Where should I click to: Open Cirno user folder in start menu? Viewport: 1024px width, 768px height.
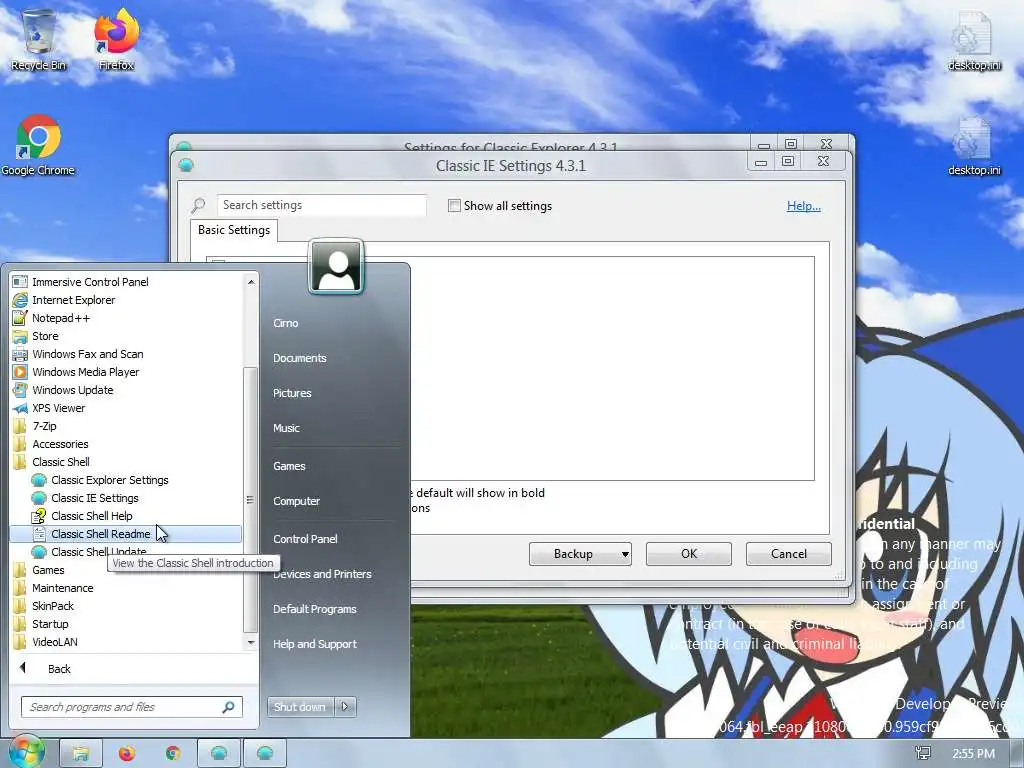[x=285, y=323]
